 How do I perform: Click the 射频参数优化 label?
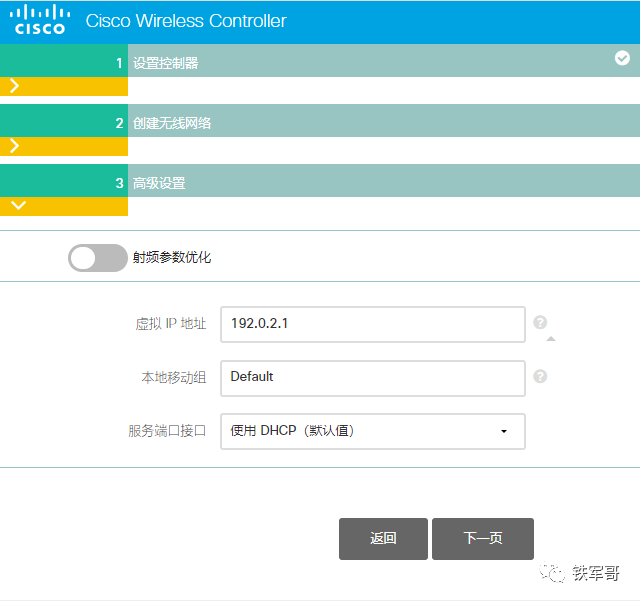pyautogui.click(x=172, y=258)
